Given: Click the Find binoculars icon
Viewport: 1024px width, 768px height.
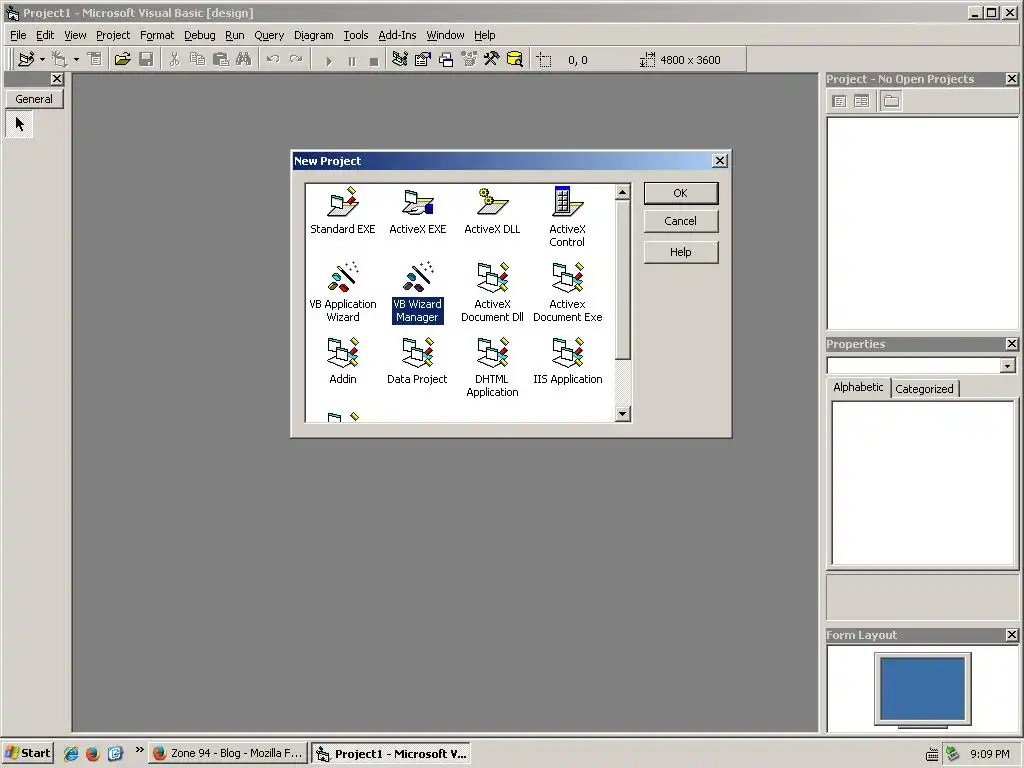Looking at the screenshot, I should (244, 59).
